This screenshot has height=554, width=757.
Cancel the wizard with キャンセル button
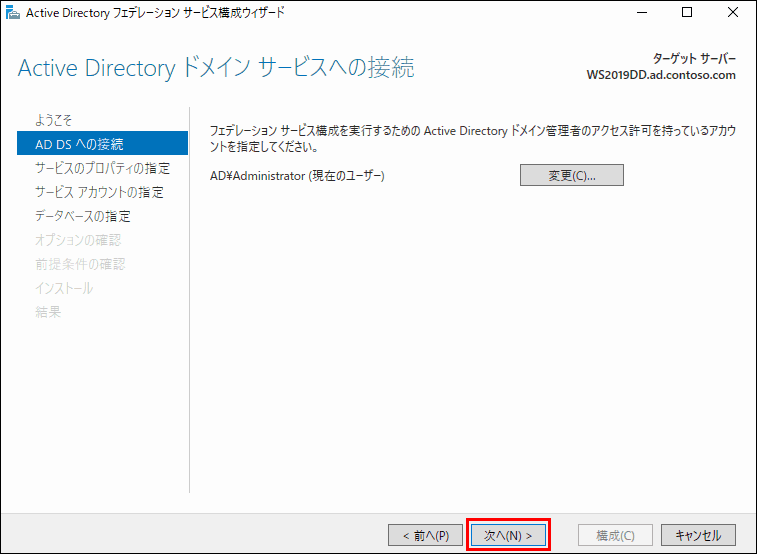tap(698, 535)
